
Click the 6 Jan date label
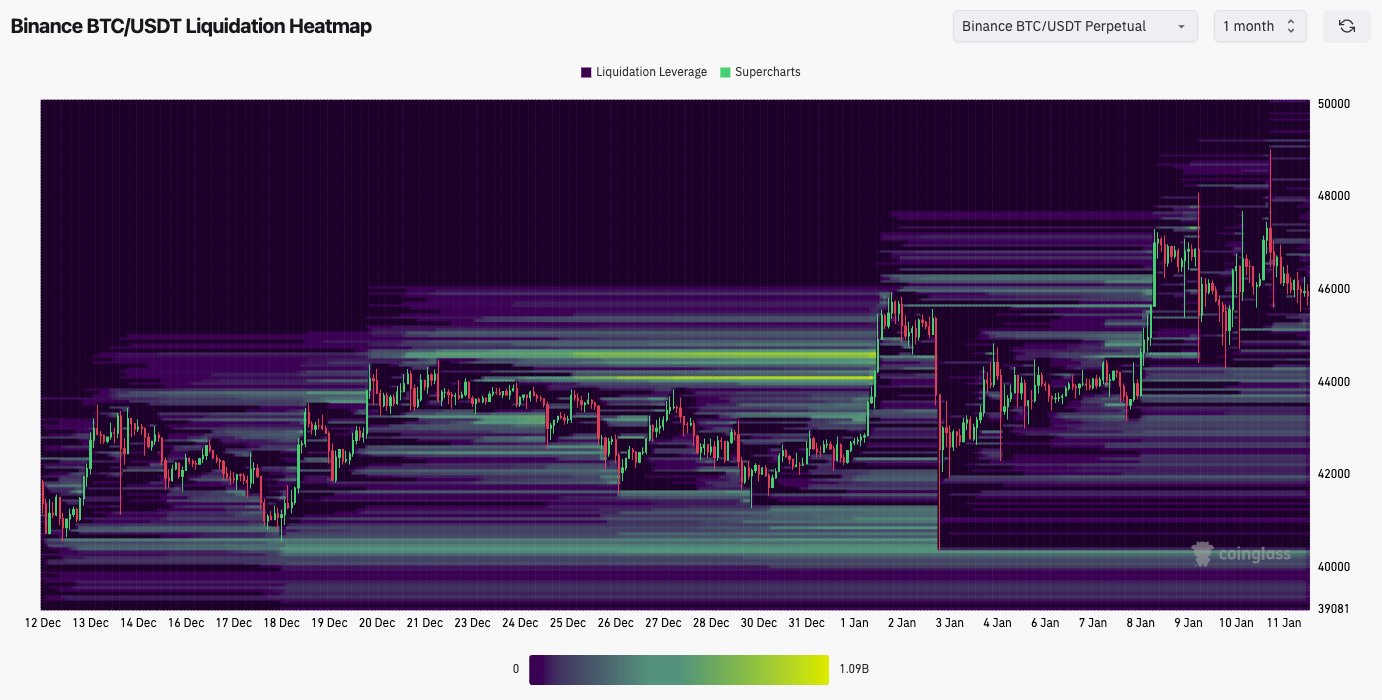tap(1045, 623)
